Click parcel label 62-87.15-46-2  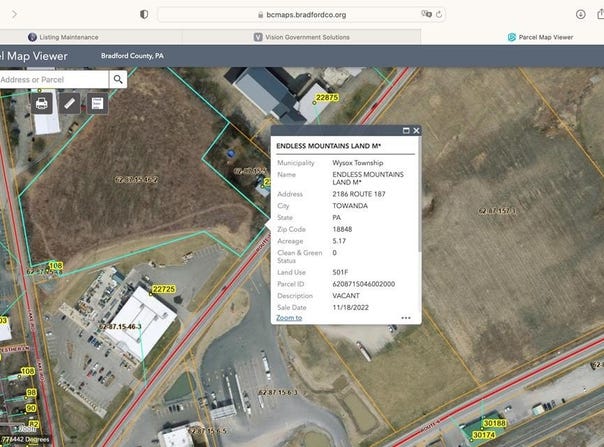click(x=137, y=180)
